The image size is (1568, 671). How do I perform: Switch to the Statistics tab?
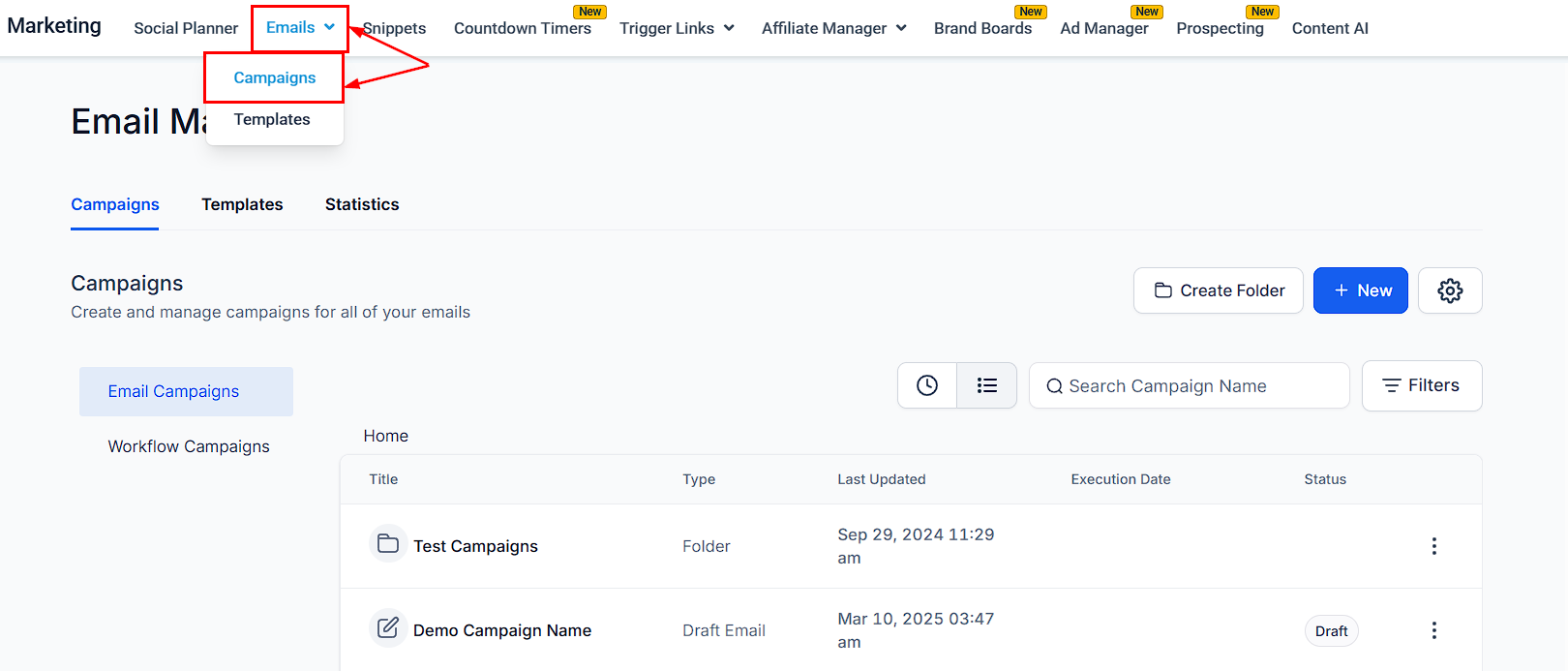tap(362, 204)
